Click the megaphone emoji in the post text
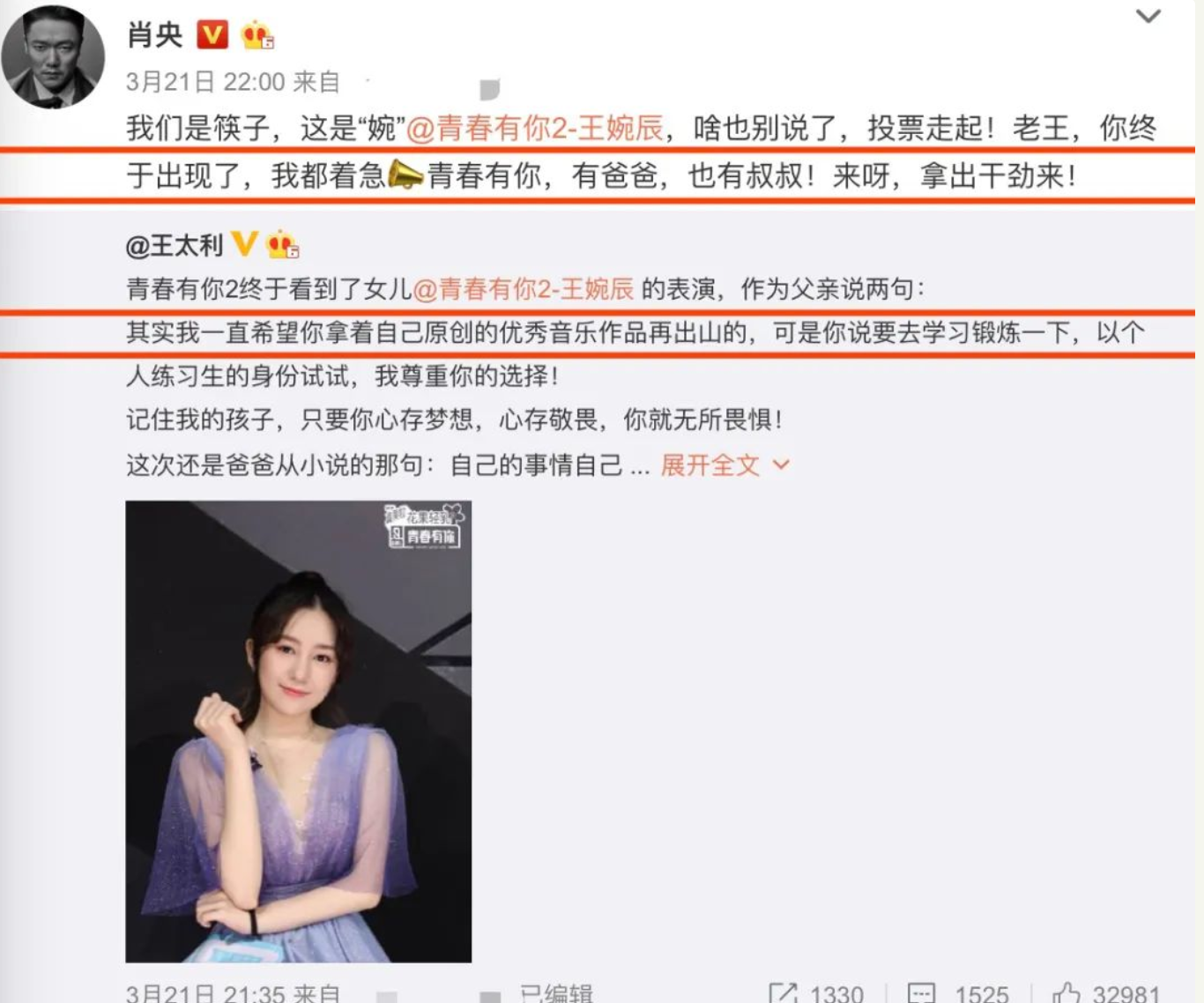Image resolution: width=1204 pixels, height=1003 pixels. (x=406, y=175)
